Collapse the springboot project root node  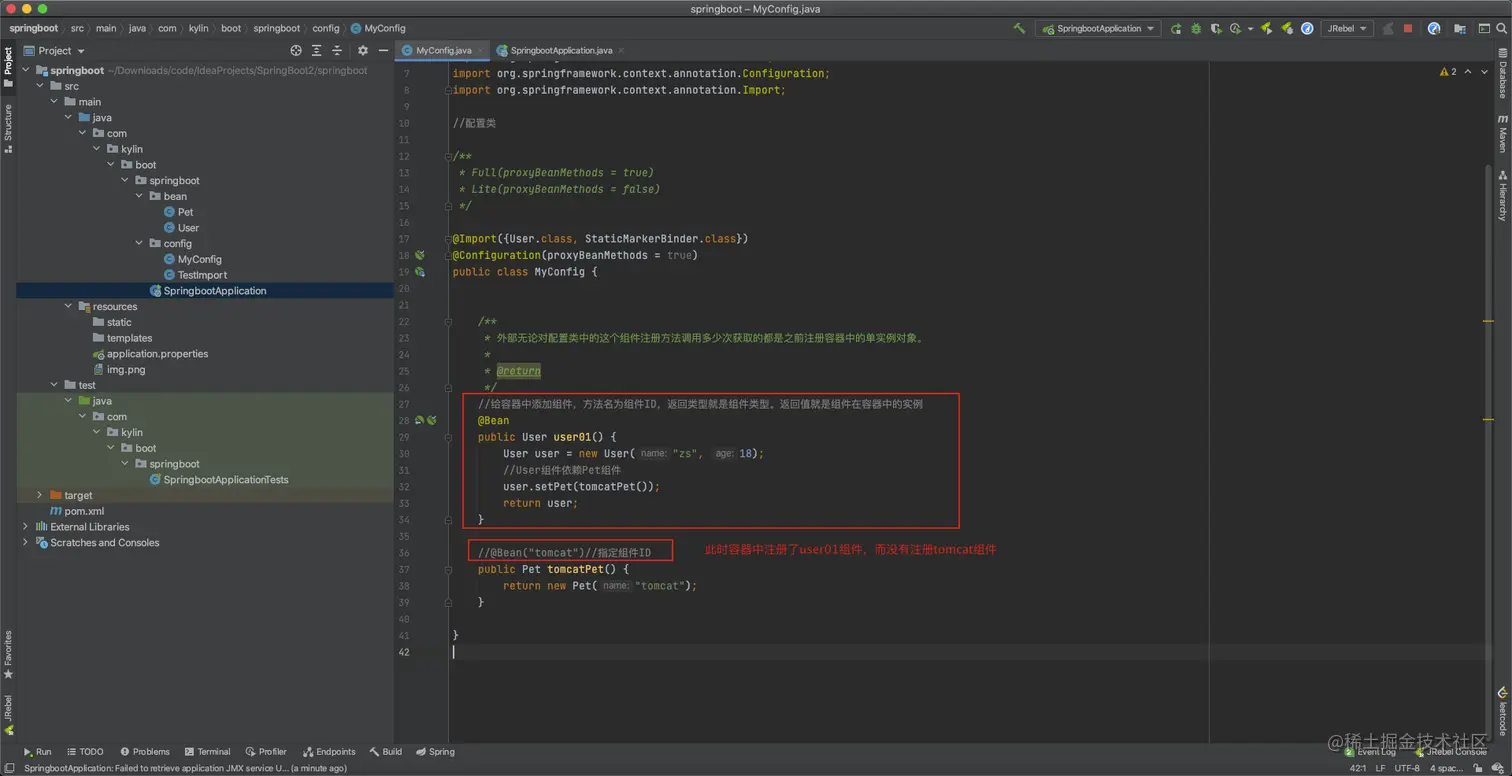26,71
